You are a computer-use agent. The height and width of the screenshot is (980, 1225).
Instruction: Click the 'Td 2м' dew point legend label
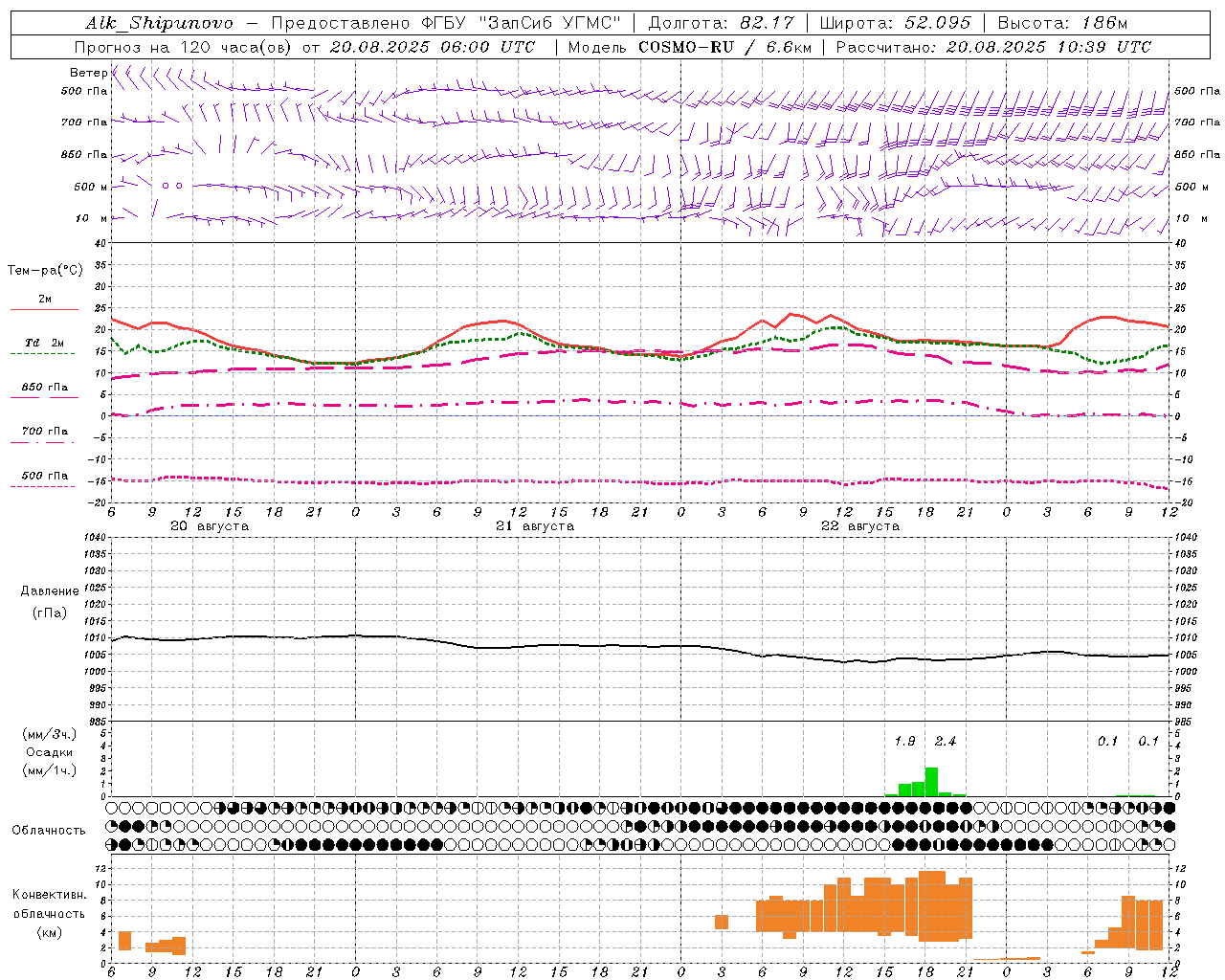(x=44, y=343)
